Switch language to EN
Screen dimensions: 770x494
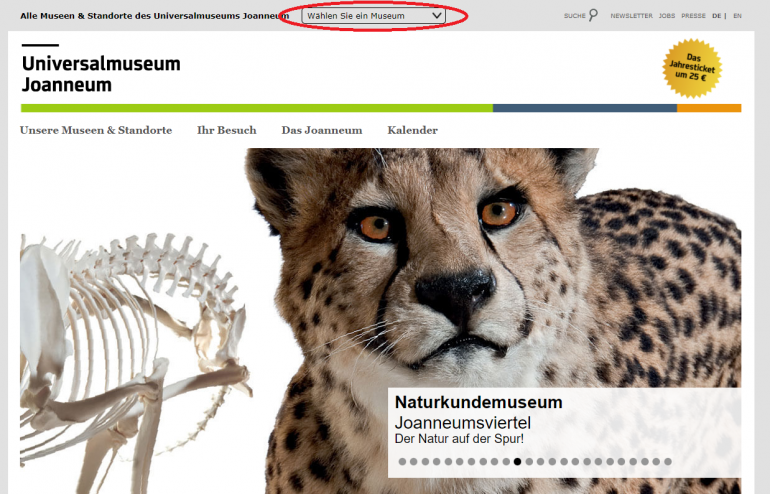737,16
